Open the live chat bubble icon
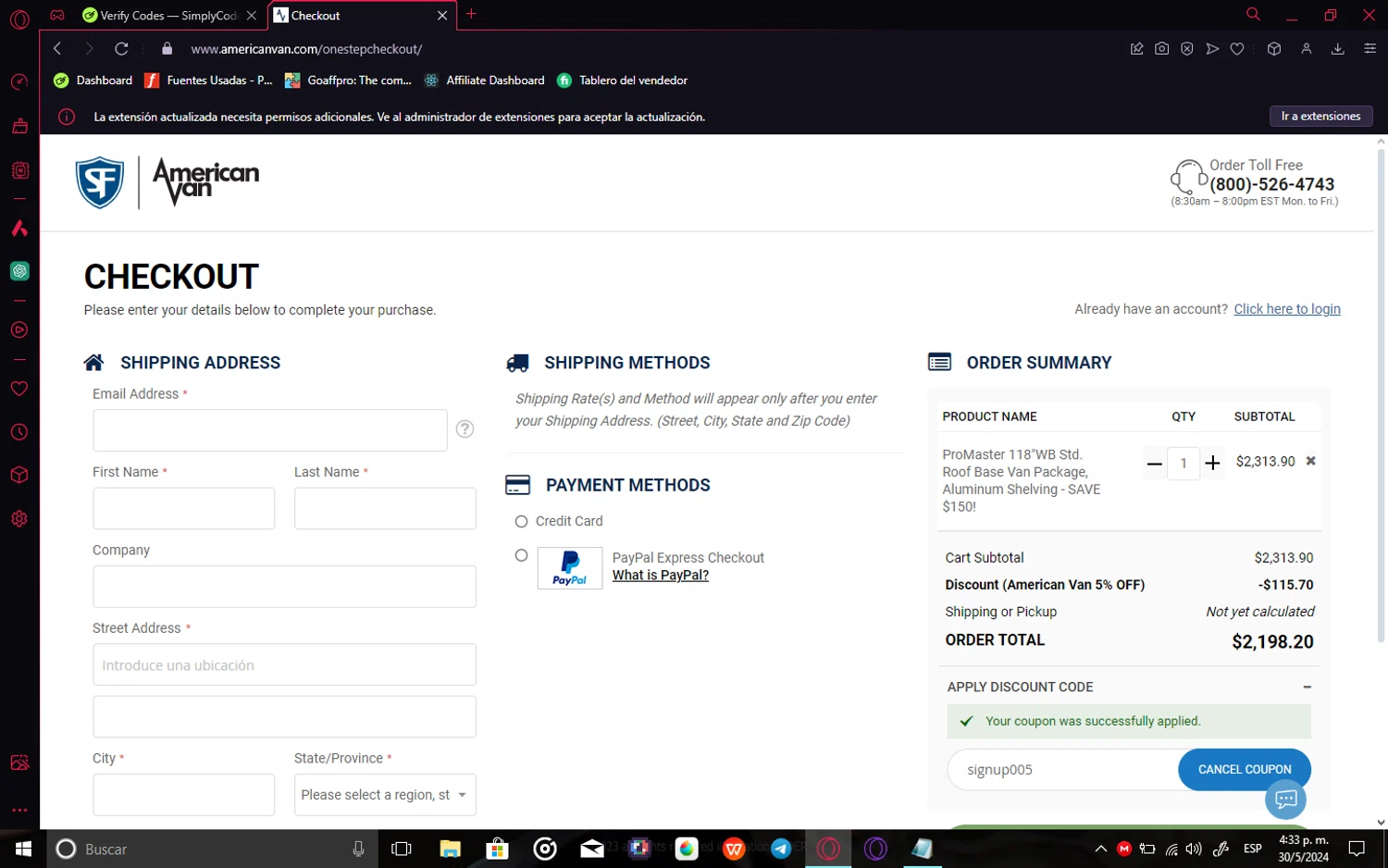This screenshot has height=868, width=1388. pos(1286,800)
